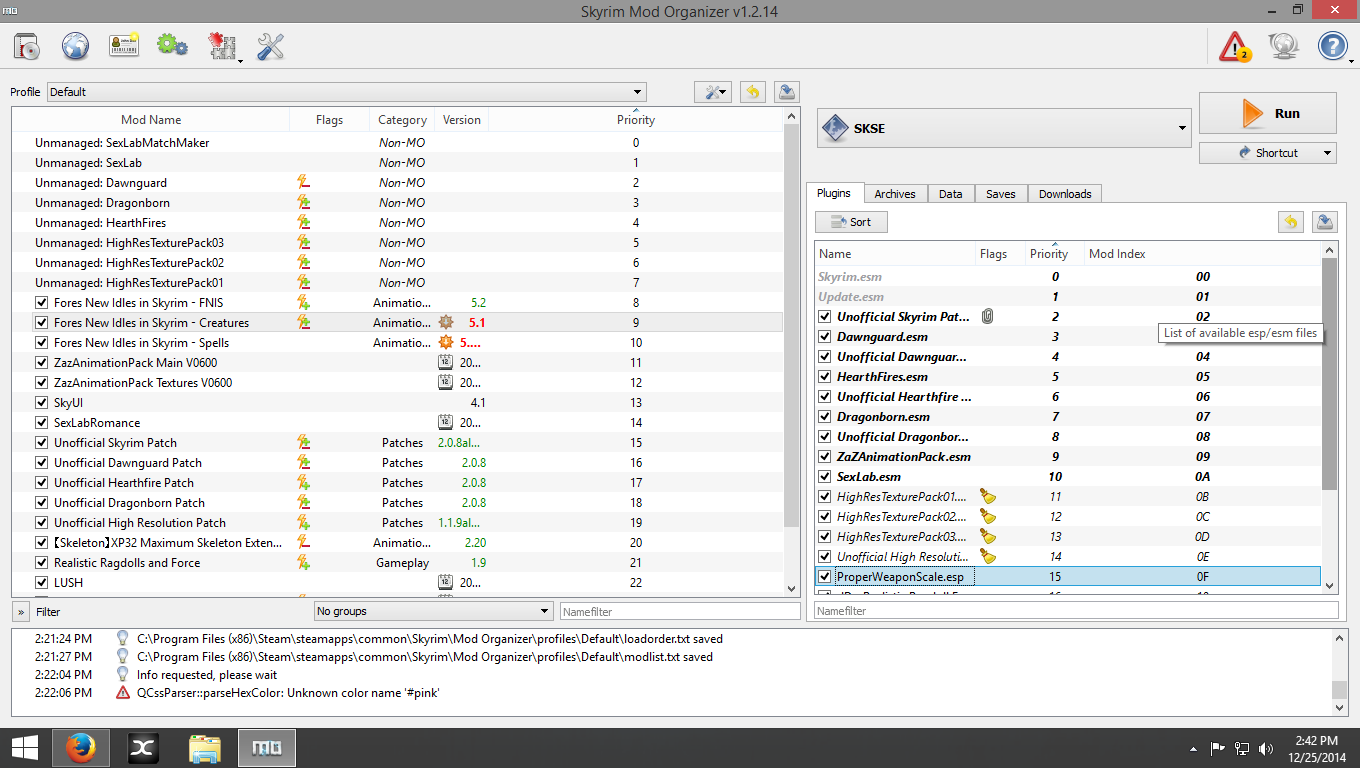This screenshot has width=1360, height=768.
Task: Open the Settings wrench and screwdriver icon
Action: (x=271, y=46)
